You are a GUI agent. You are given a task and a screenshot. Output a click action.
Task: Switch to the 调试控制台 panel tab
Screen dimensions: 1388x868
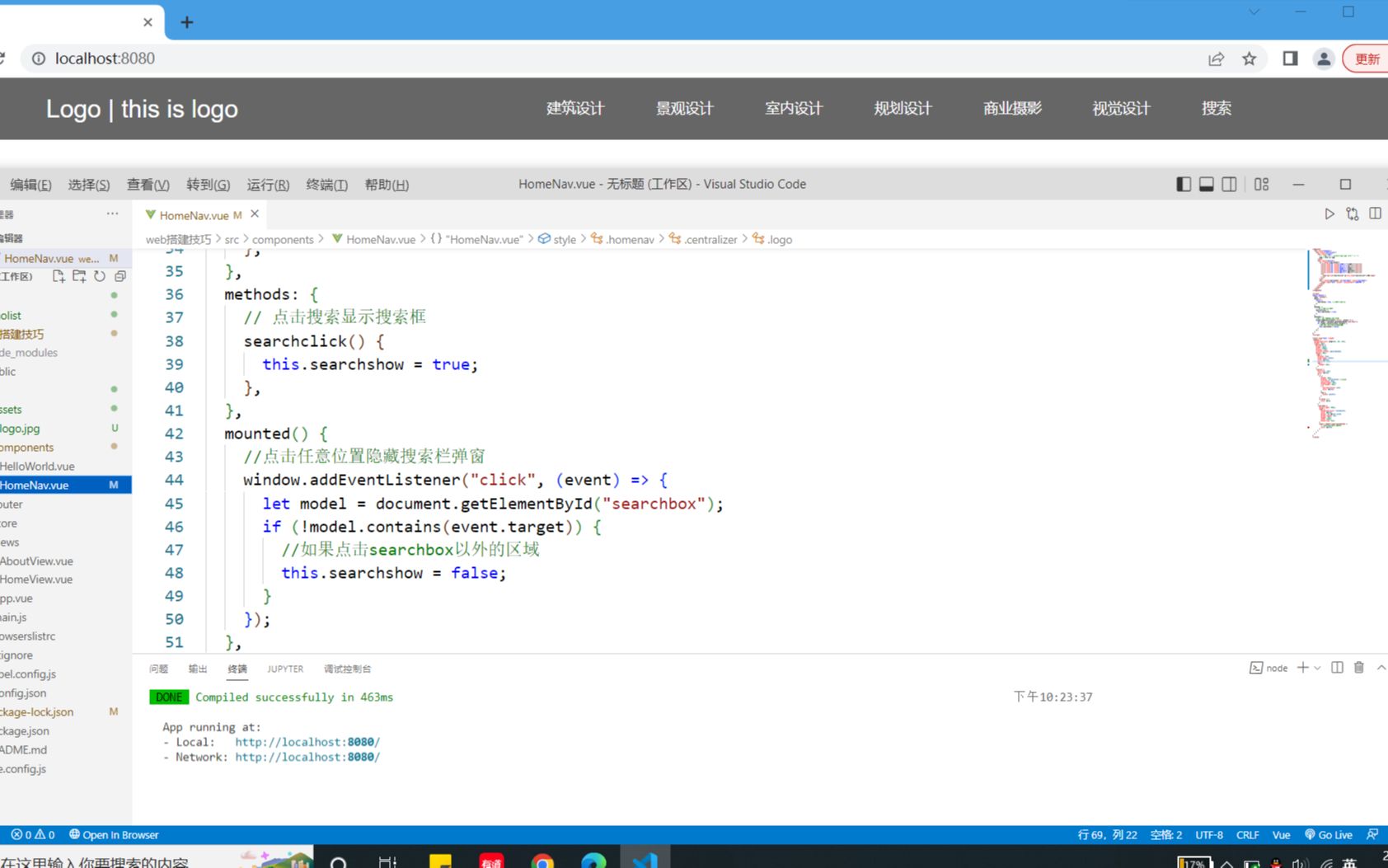[x=347, y=669]
